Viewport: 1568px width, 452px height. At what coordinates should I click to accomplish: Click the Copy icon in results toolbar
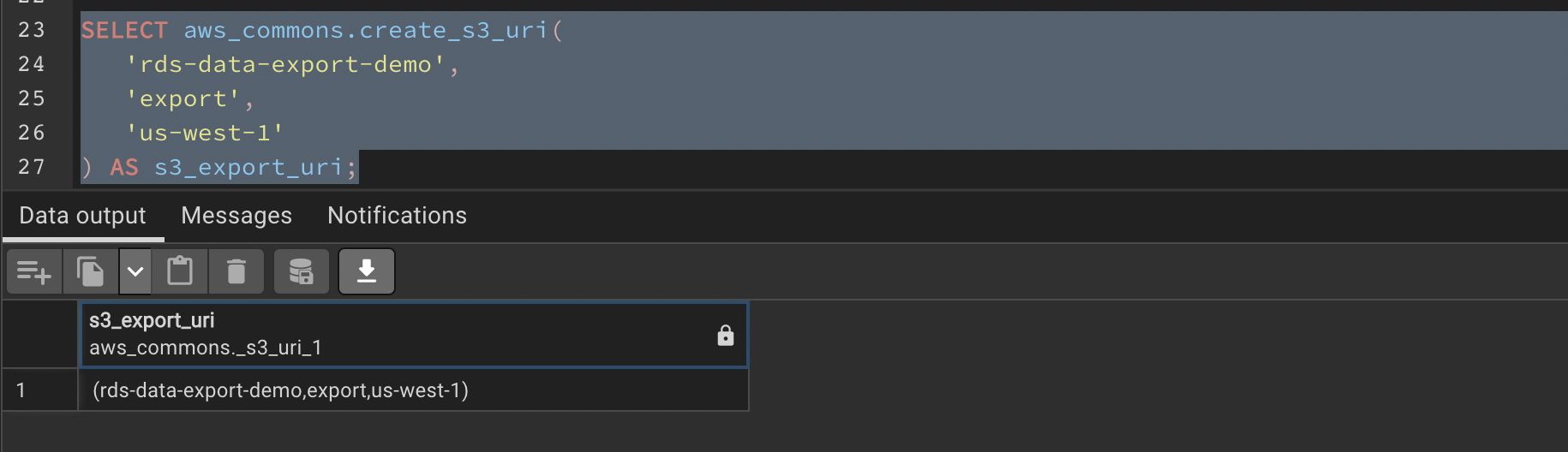click(x=90, y=272)
